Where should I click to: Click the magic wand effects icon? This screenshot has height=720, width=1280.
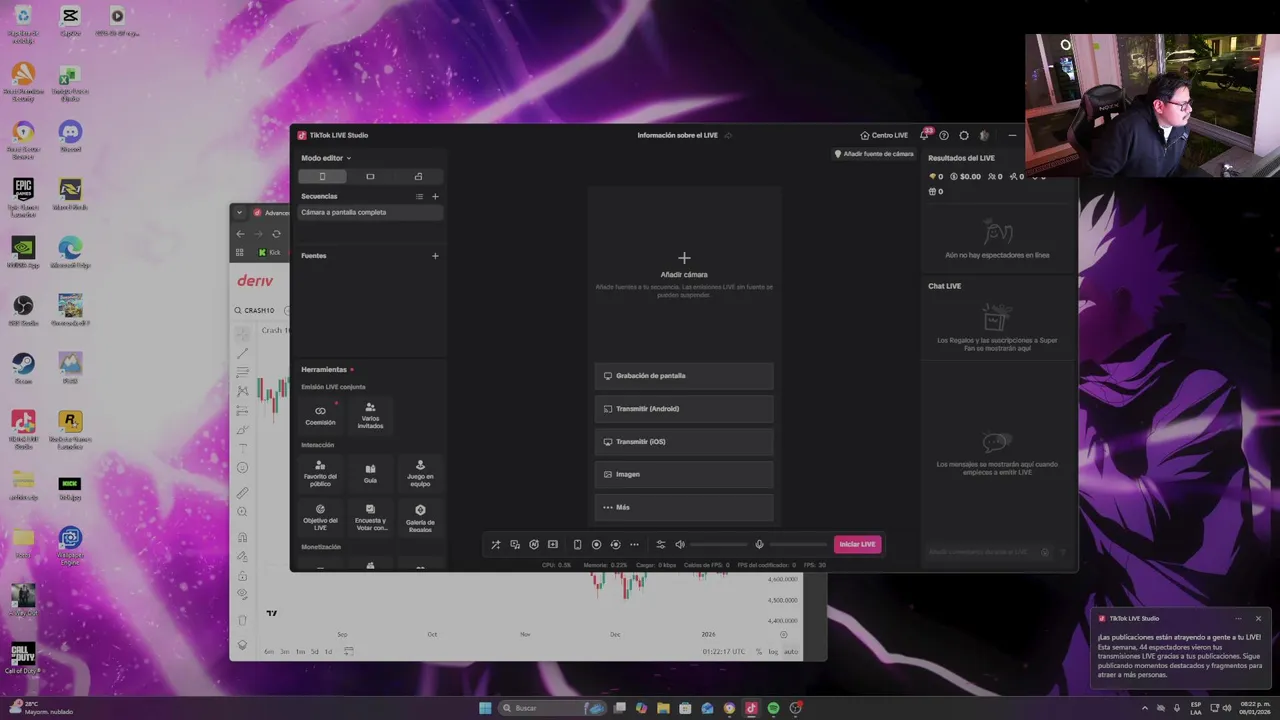click(495, 545)
